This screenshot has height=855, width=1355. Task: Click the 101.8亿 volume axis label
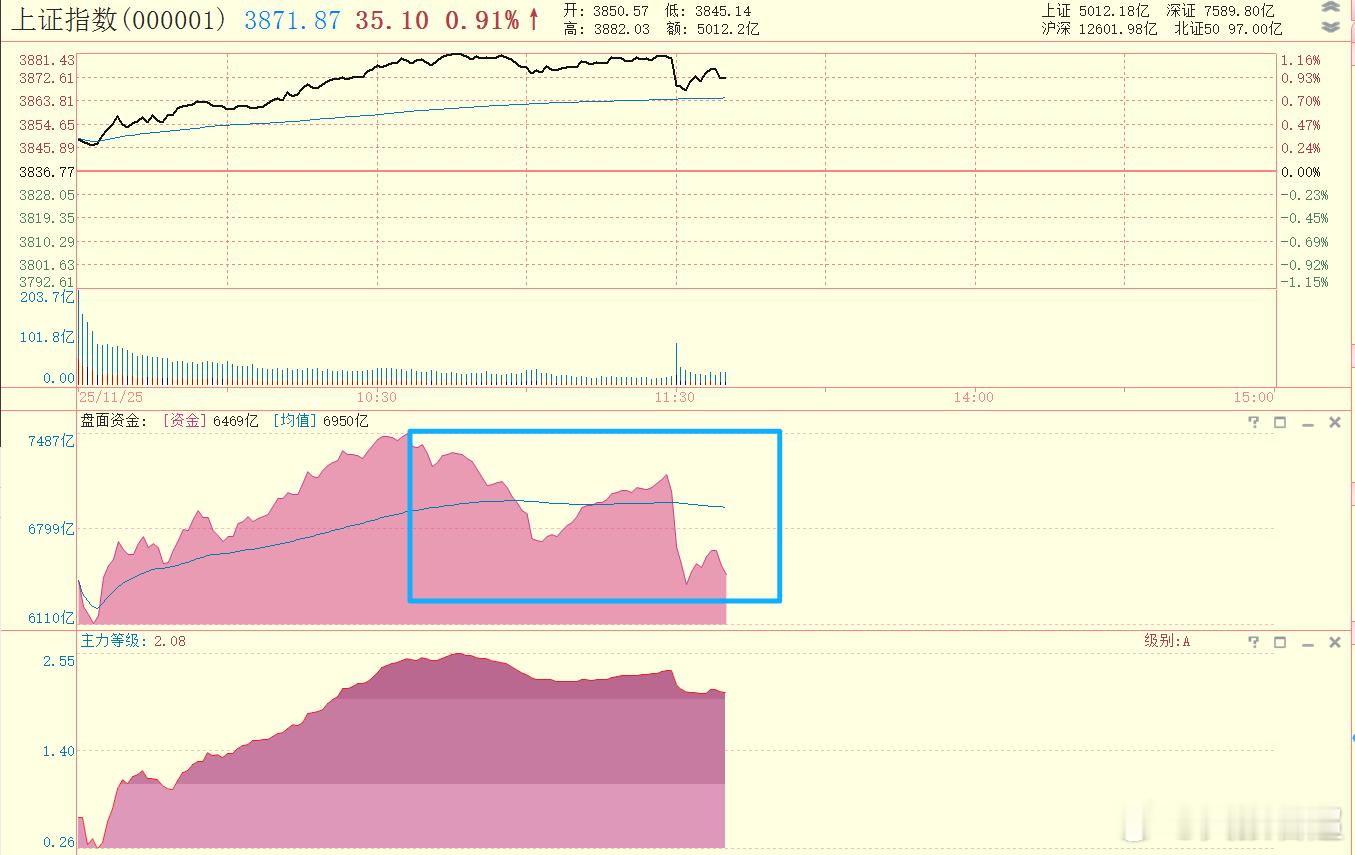47,337
